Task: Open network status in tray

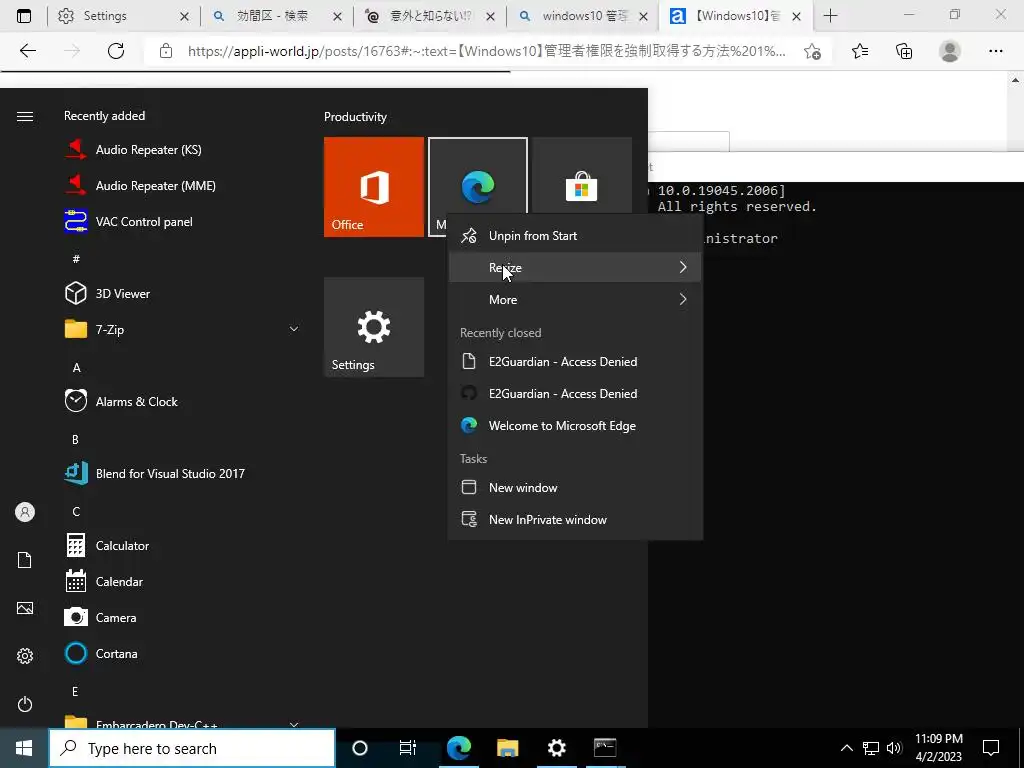Action: click(x=871, y=748)
